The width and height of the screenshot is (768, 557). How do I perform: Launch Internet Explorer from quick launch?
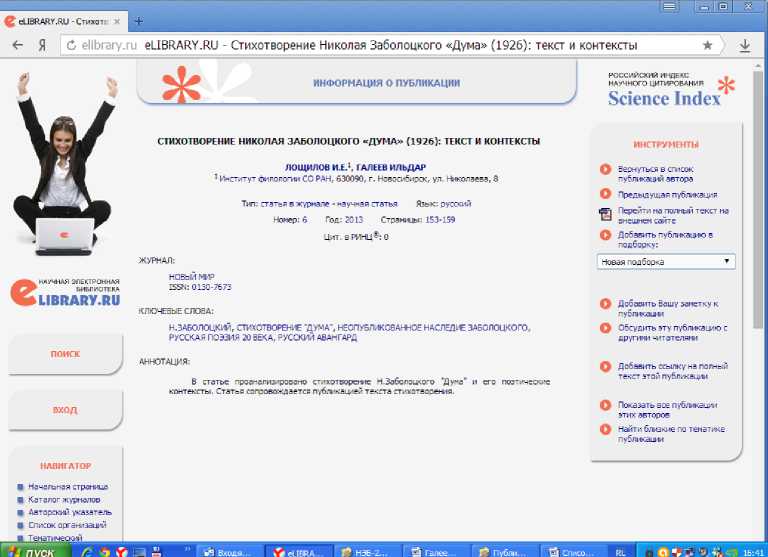pos(87,552)
